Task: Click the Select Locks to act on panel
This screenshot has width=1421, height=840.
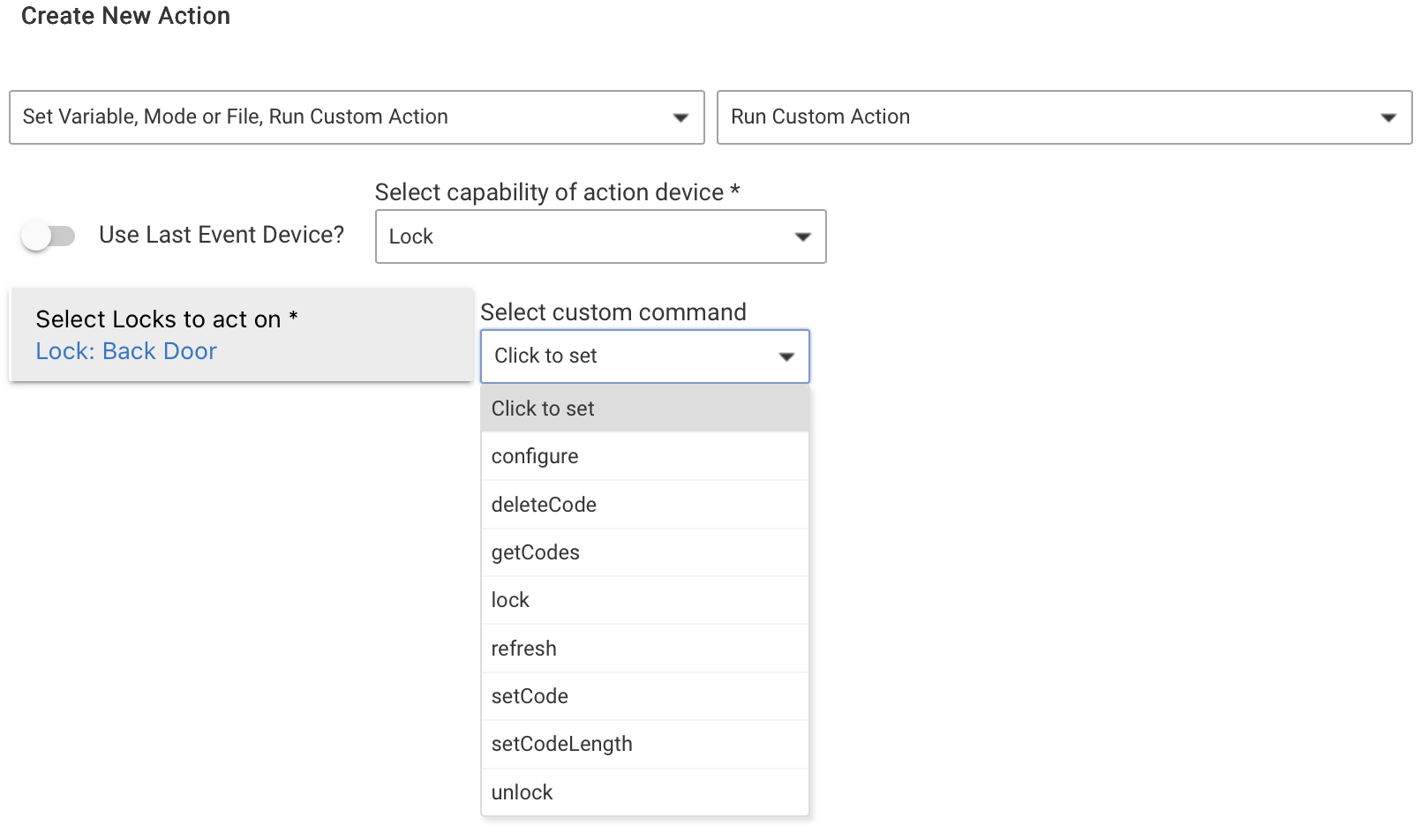Action: (x=240, y=334)
